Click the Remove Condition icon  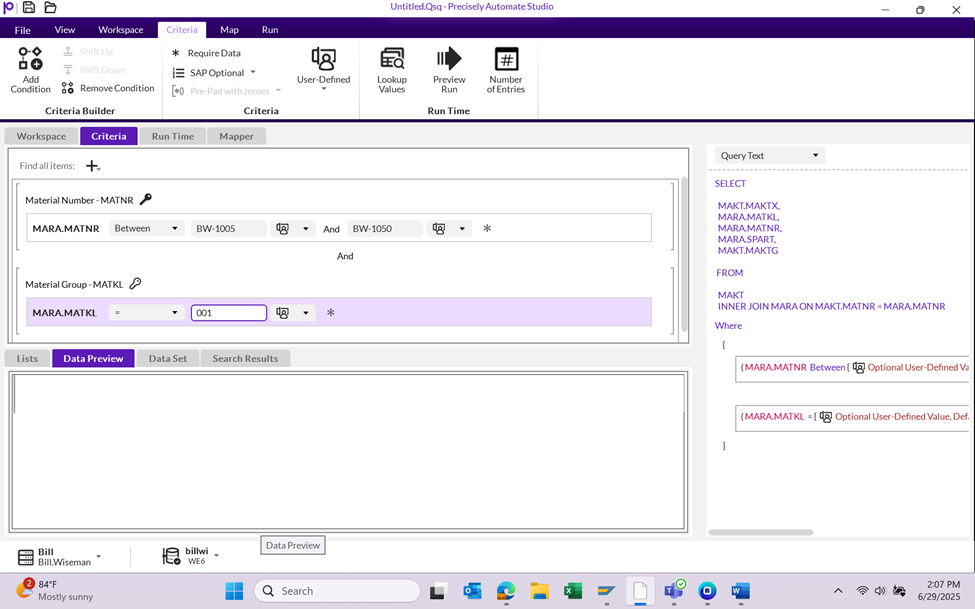(68, 88)
